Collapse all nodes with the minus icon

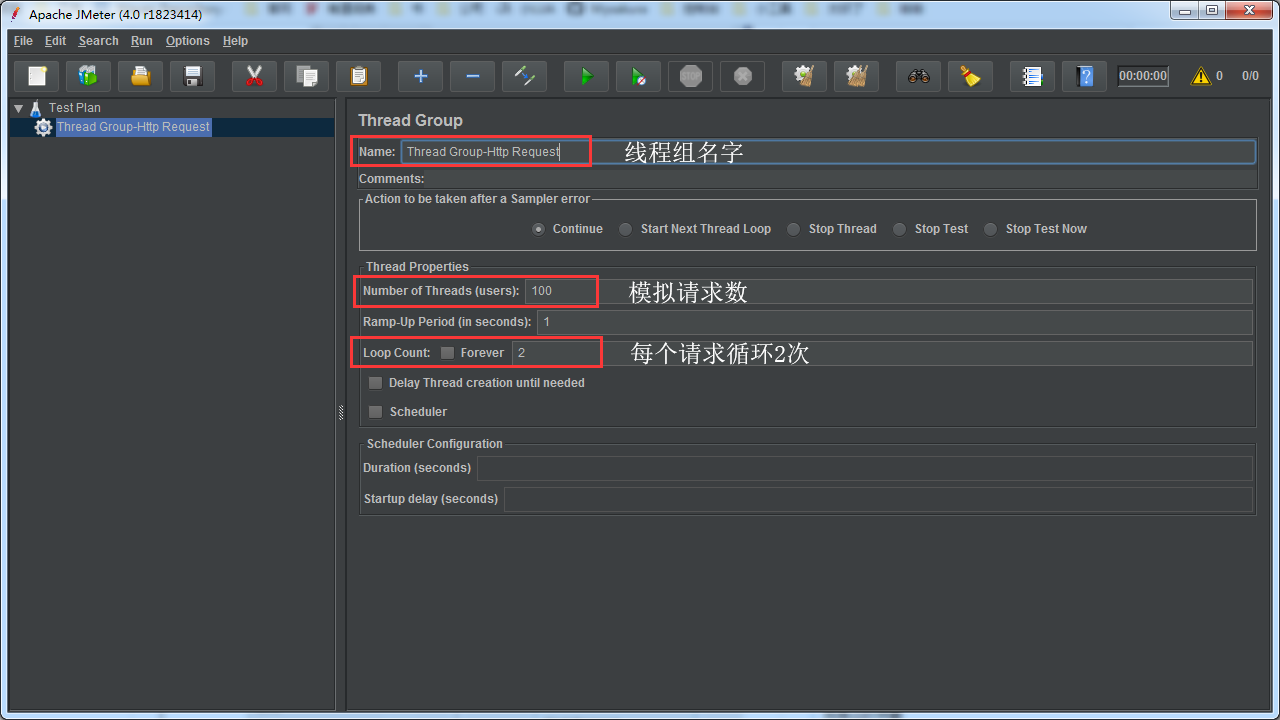[473, 76]
